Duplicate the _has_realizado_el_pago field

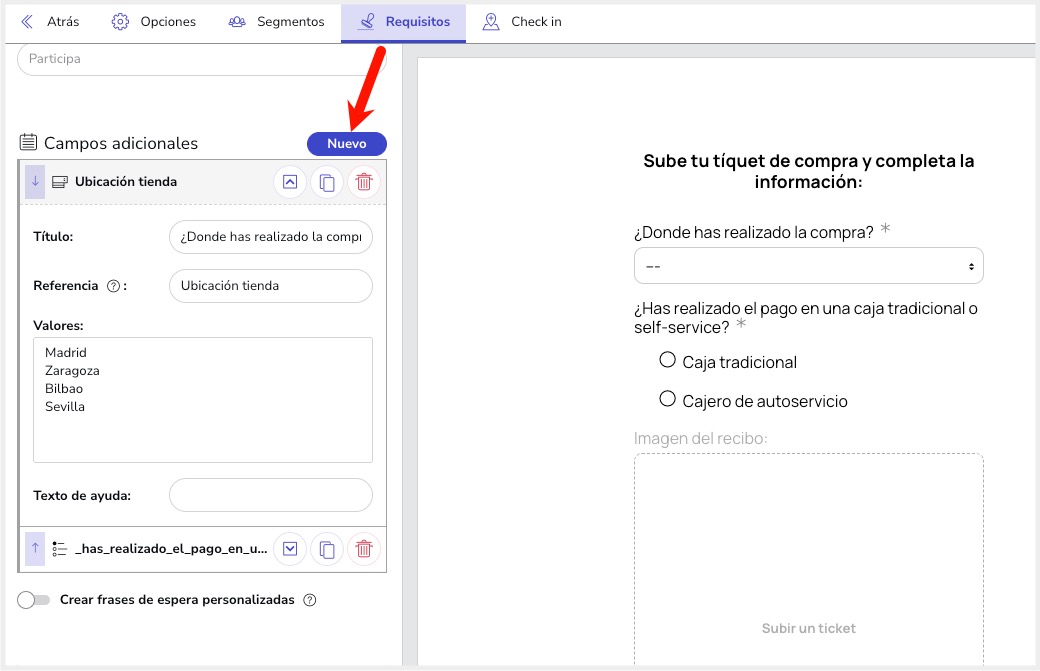point(326,549)
